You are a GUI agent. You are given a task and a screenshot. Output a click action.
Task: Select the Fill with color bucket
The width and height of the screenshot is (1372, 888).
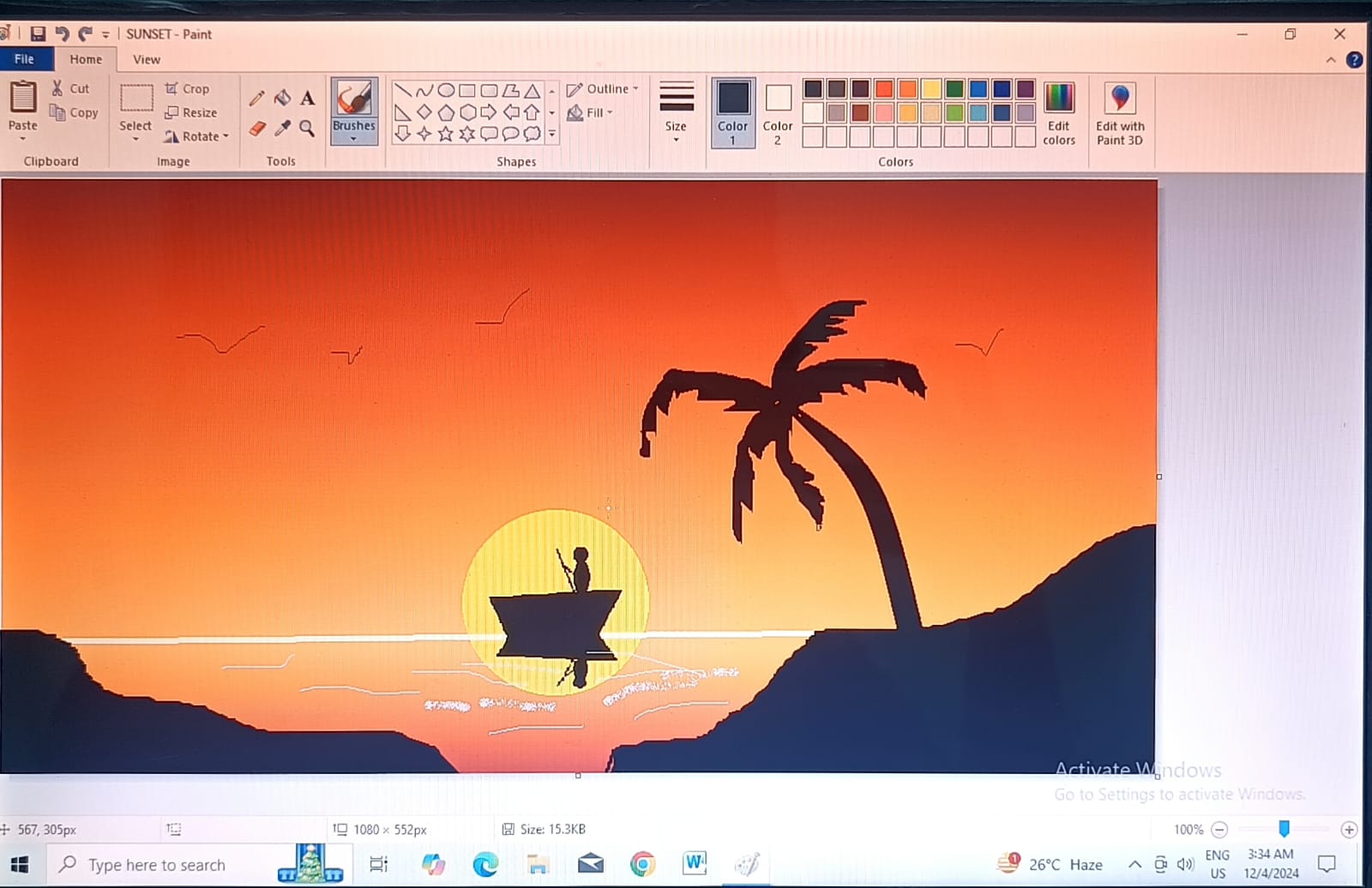coord(282,99)
